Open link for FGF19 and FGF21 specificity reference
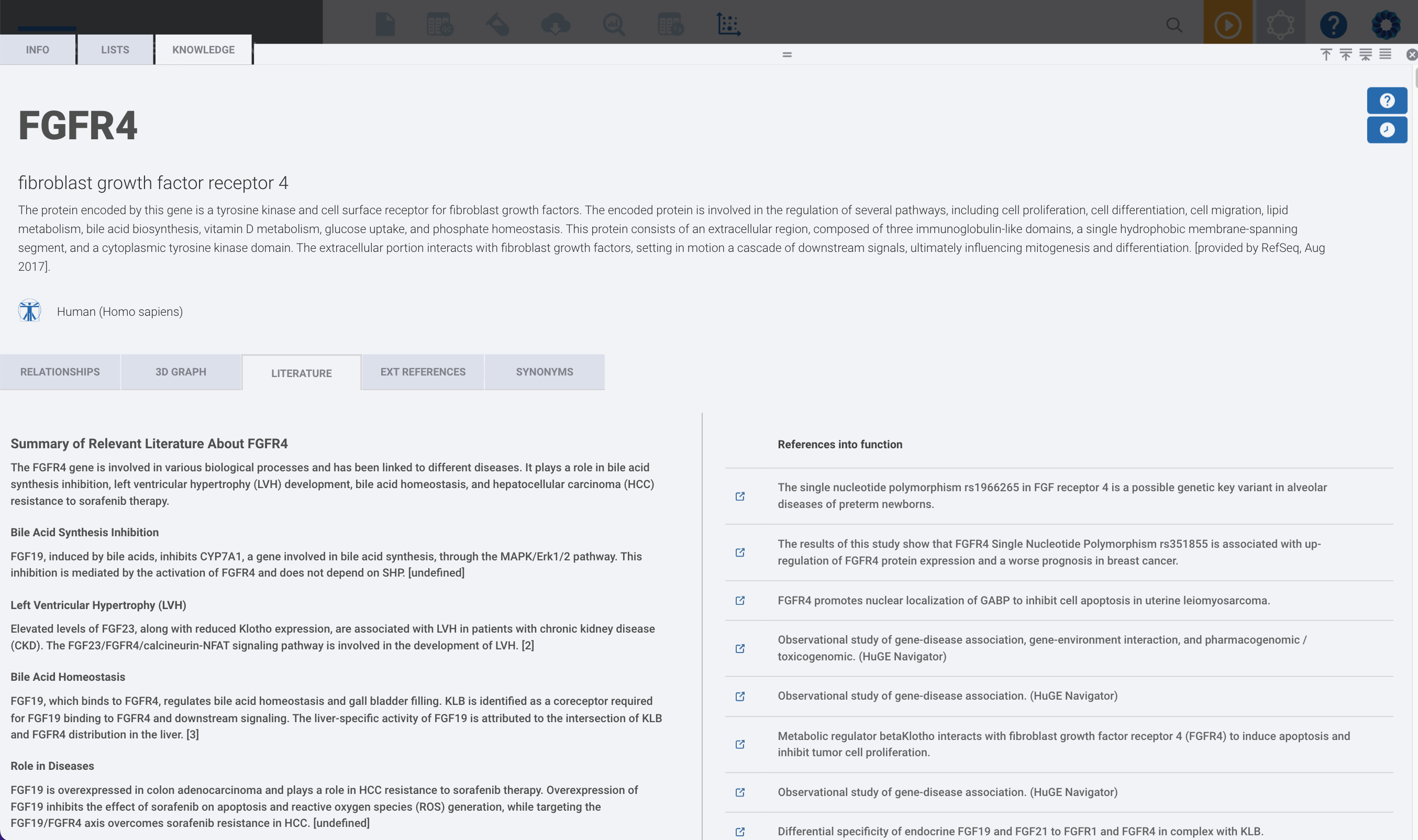Screen dimensions: 1418x840 point(739,832)
